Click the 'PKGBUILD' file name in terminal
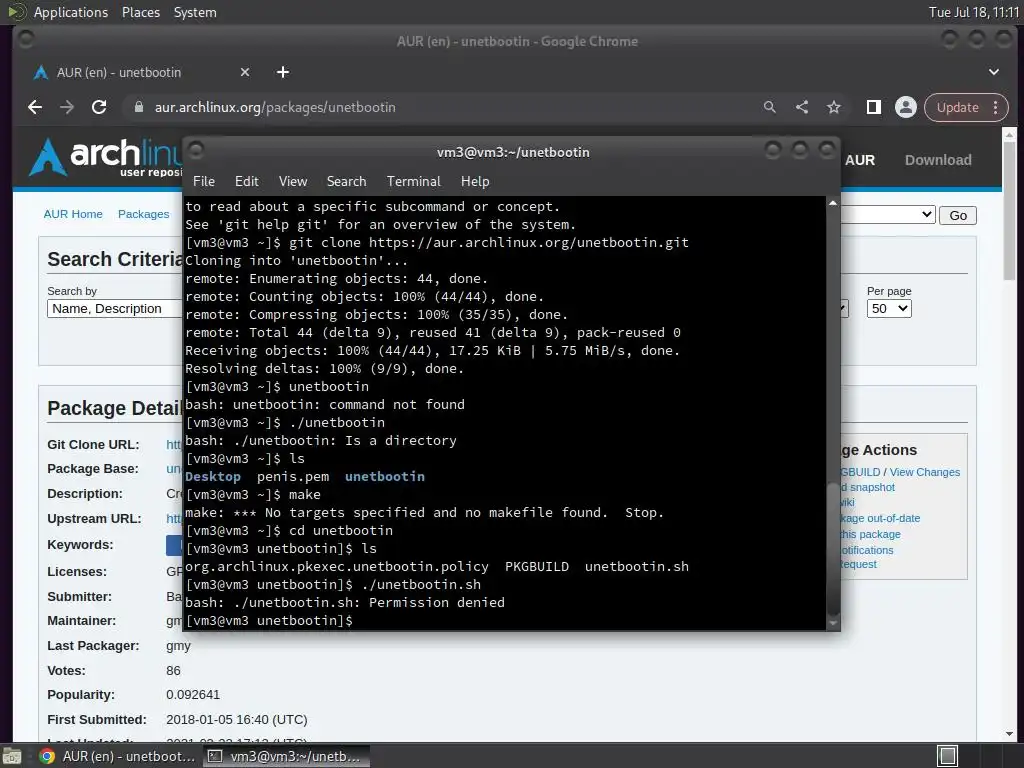The width and height of the screenshot is (1024, 768). 537,566
